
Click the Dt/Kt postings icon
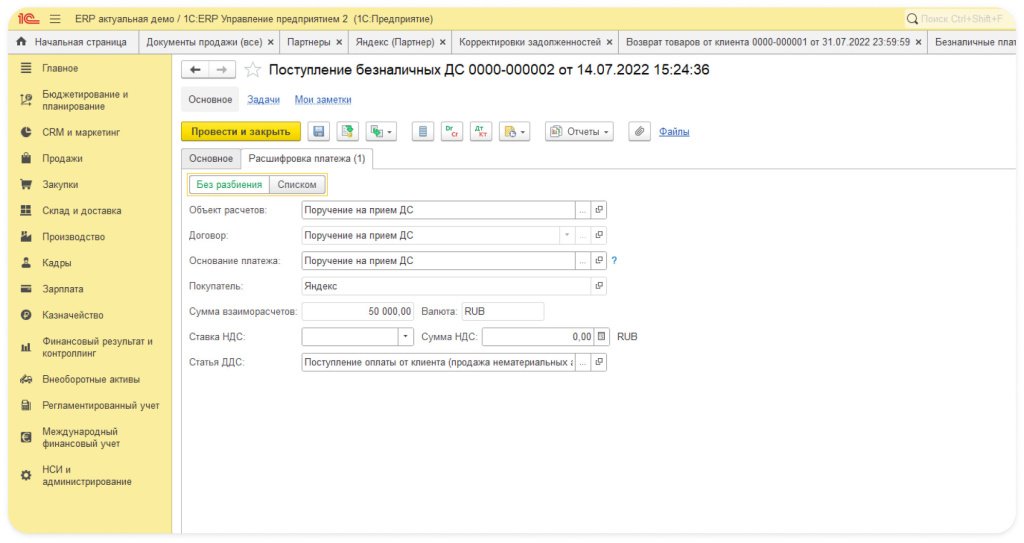(x=481, y=132)
